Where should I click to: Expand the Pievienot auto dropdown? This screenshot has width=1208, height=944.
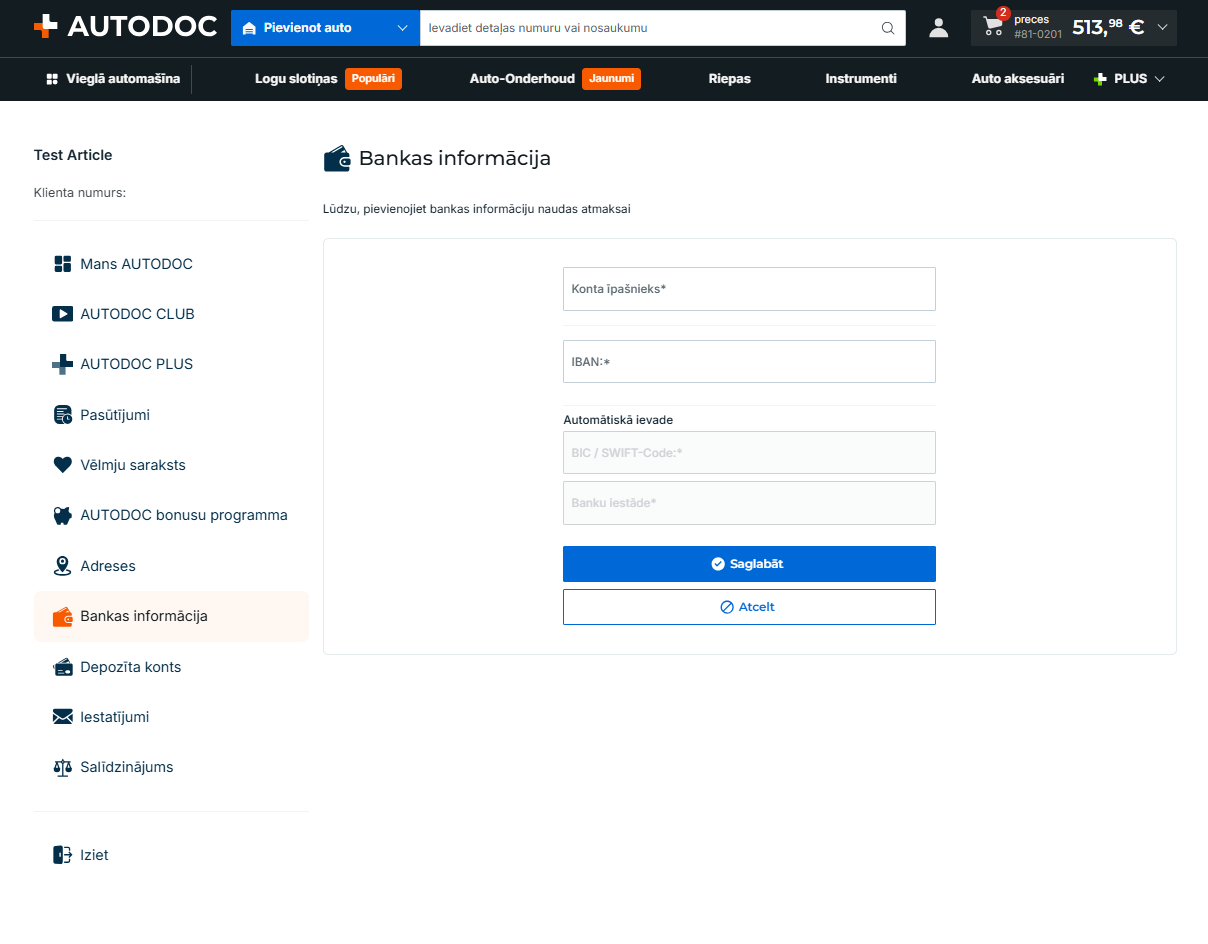(402, 28)
